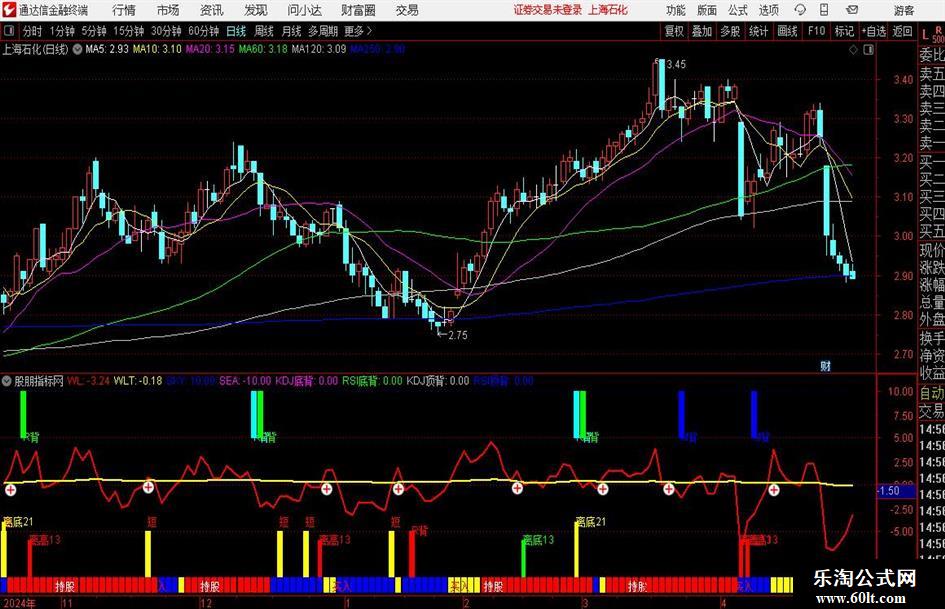Click the KDJ顶背: 0.00 value
The image size is (945, 609).
pos(438,380)
